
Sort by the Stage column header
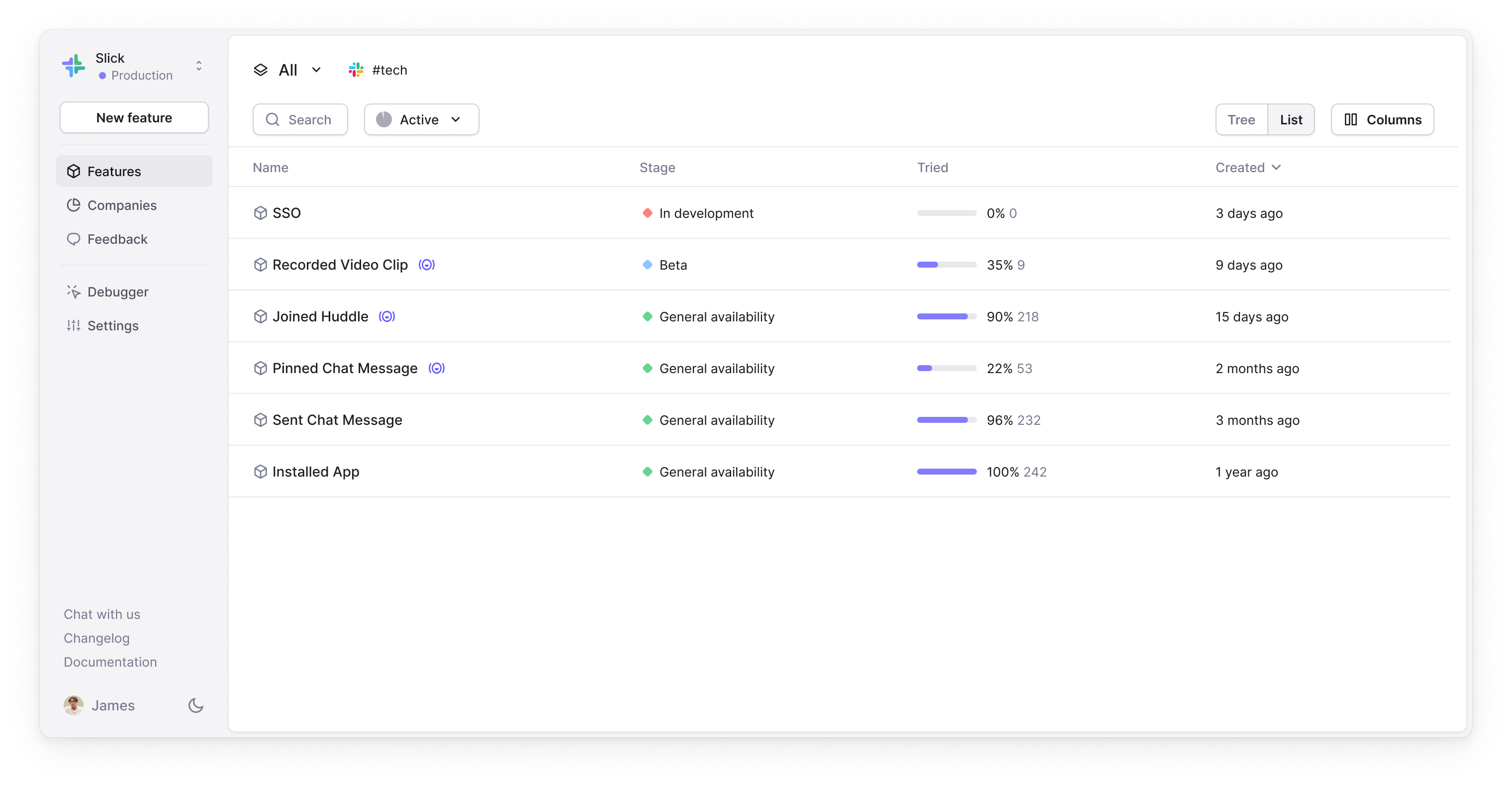pos(658,168)
